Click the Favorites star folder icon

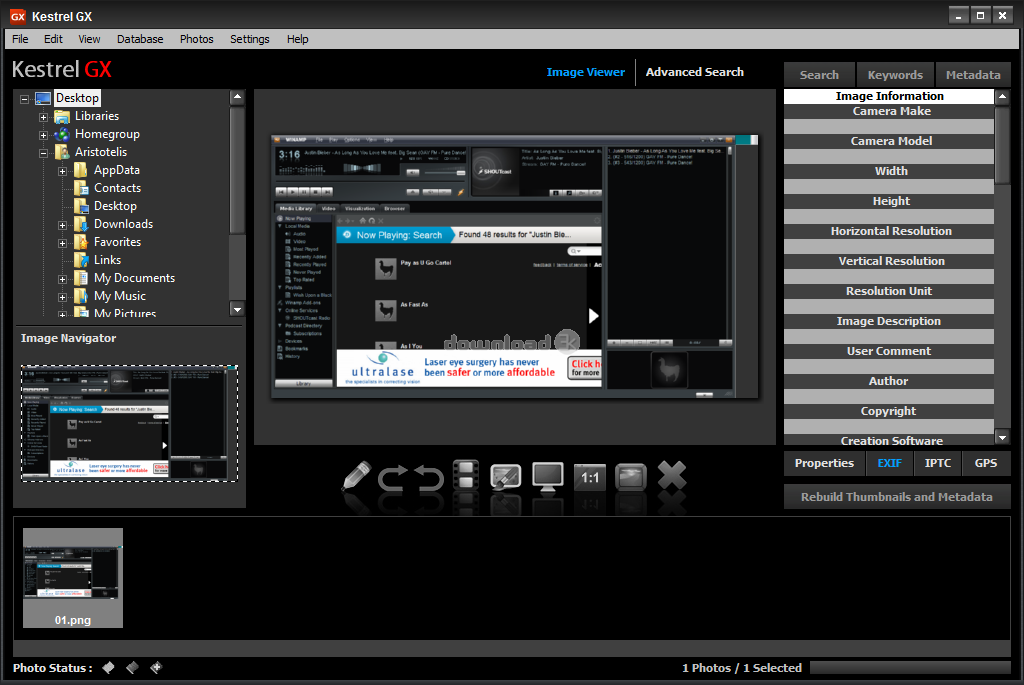(81, 242)
